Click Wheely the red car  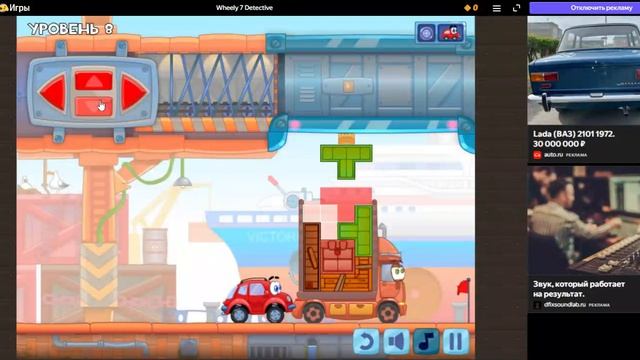tap(258, 299)
